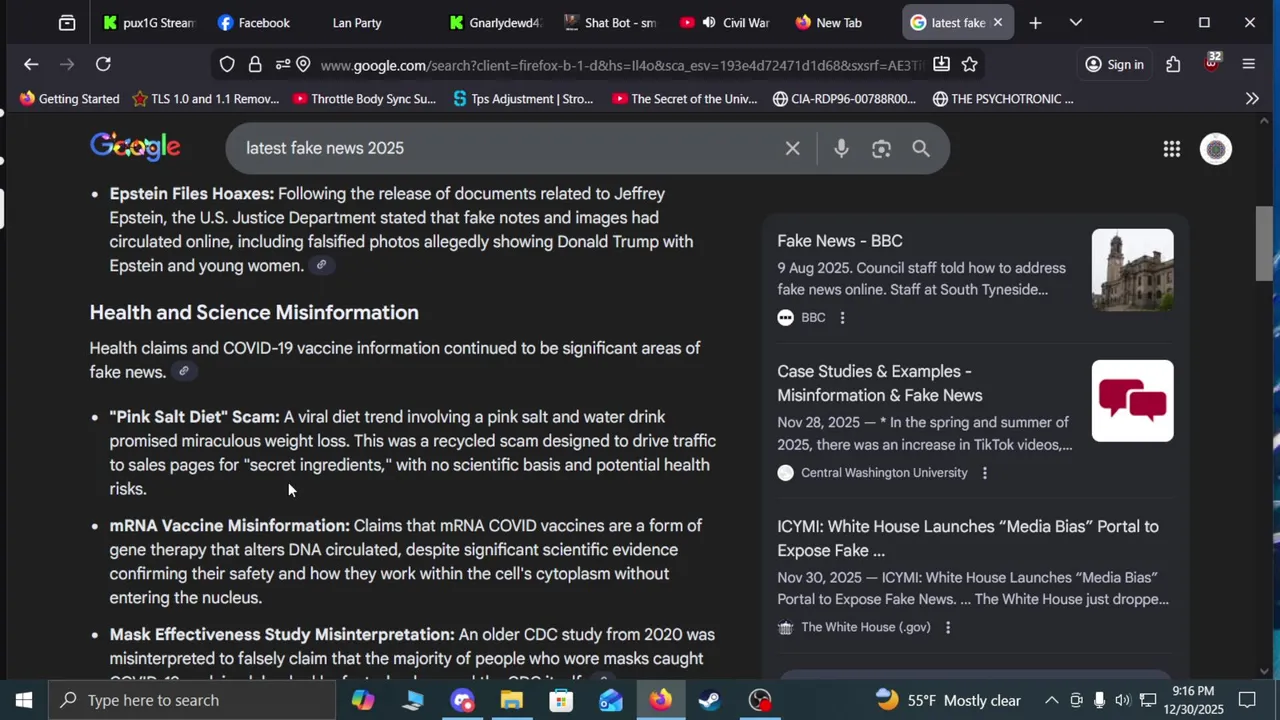The image size is (1280, 720).
Task: Open weather widget 55°F Mostly clear
Action: click(x=948, y=700)
